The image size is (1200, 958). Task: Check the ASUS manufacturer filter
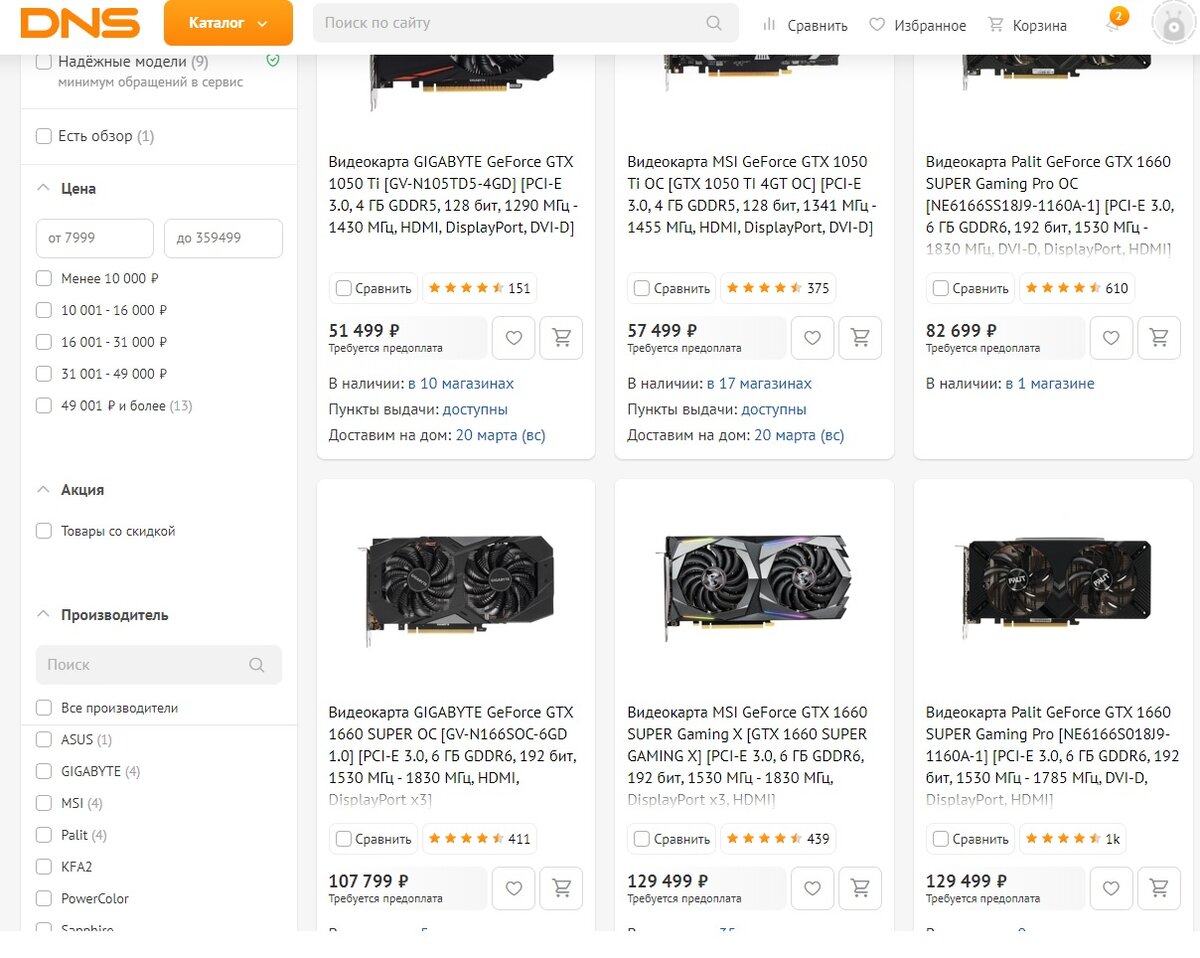pyautogui.click(x=44, y=740)
